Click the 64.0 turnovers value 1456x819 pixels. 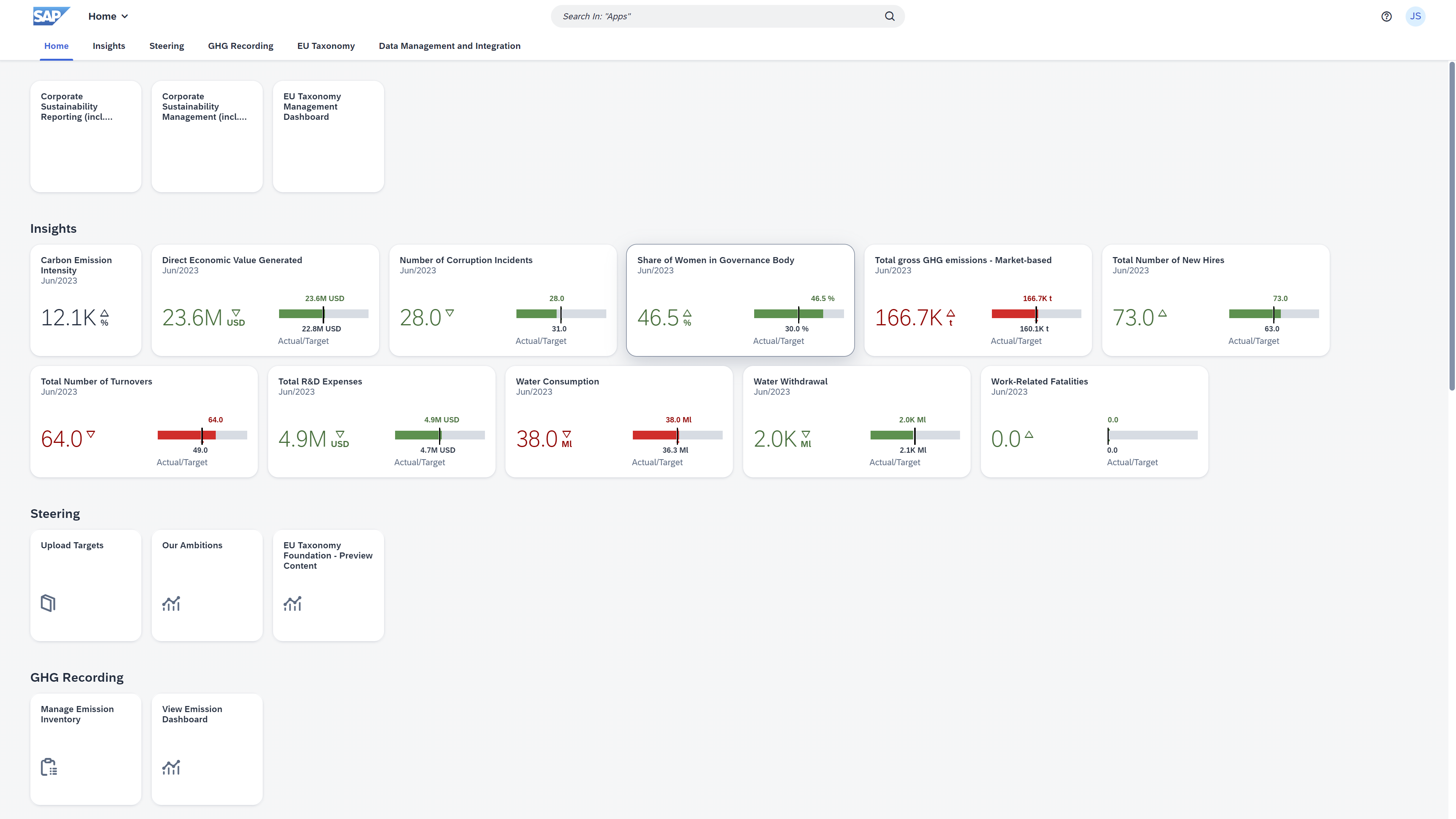coord(61,439)
